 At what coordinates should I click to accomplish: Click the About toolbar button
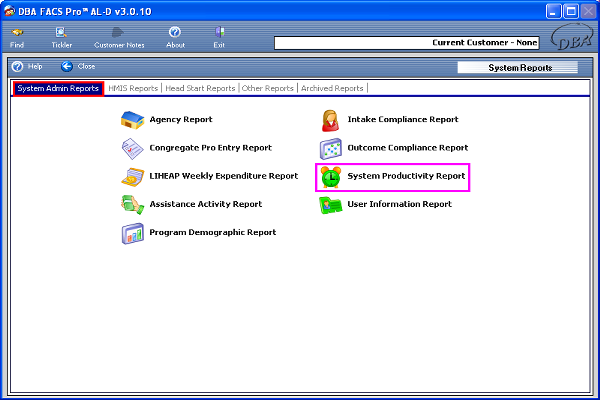tap(175, 37)
